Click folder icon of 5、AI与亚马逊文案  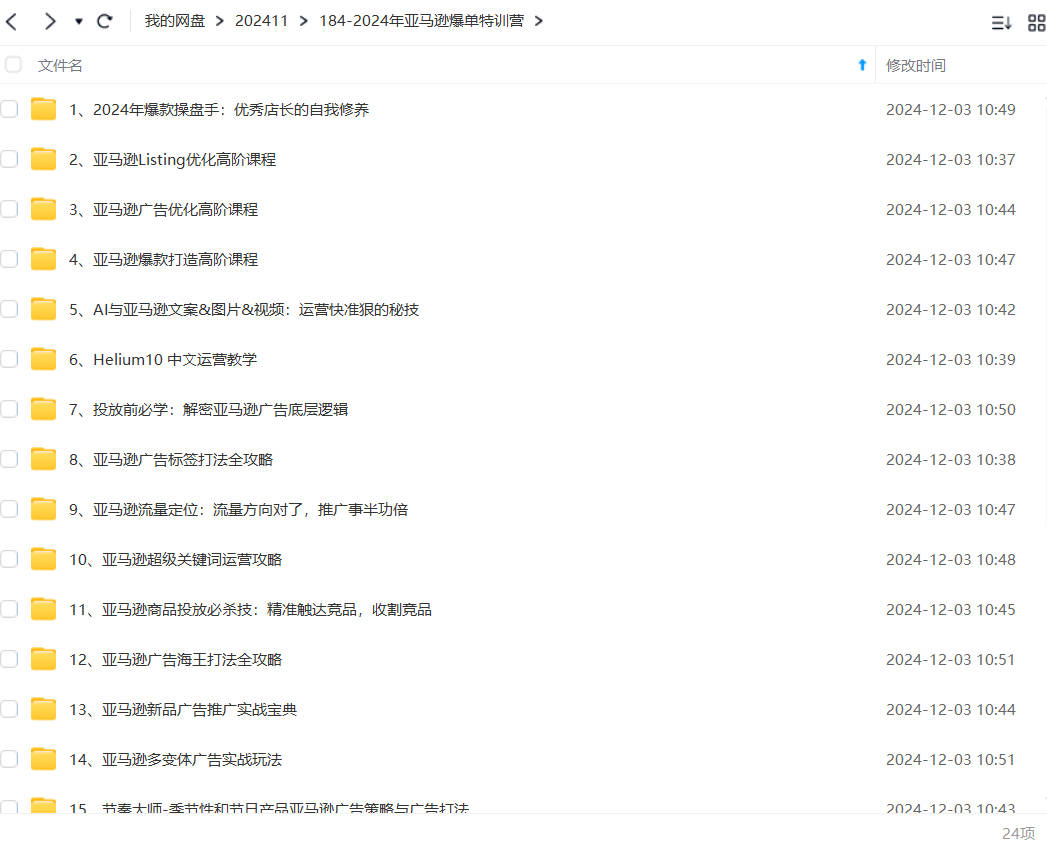[43, 309]
